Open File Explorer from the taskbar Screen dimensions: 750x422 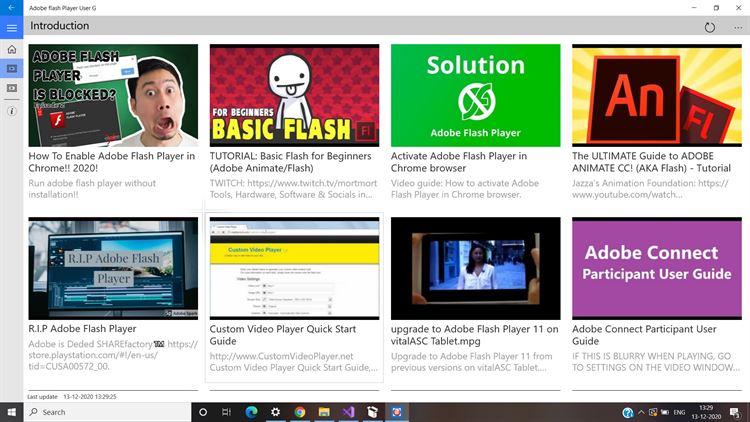(324, 412)
